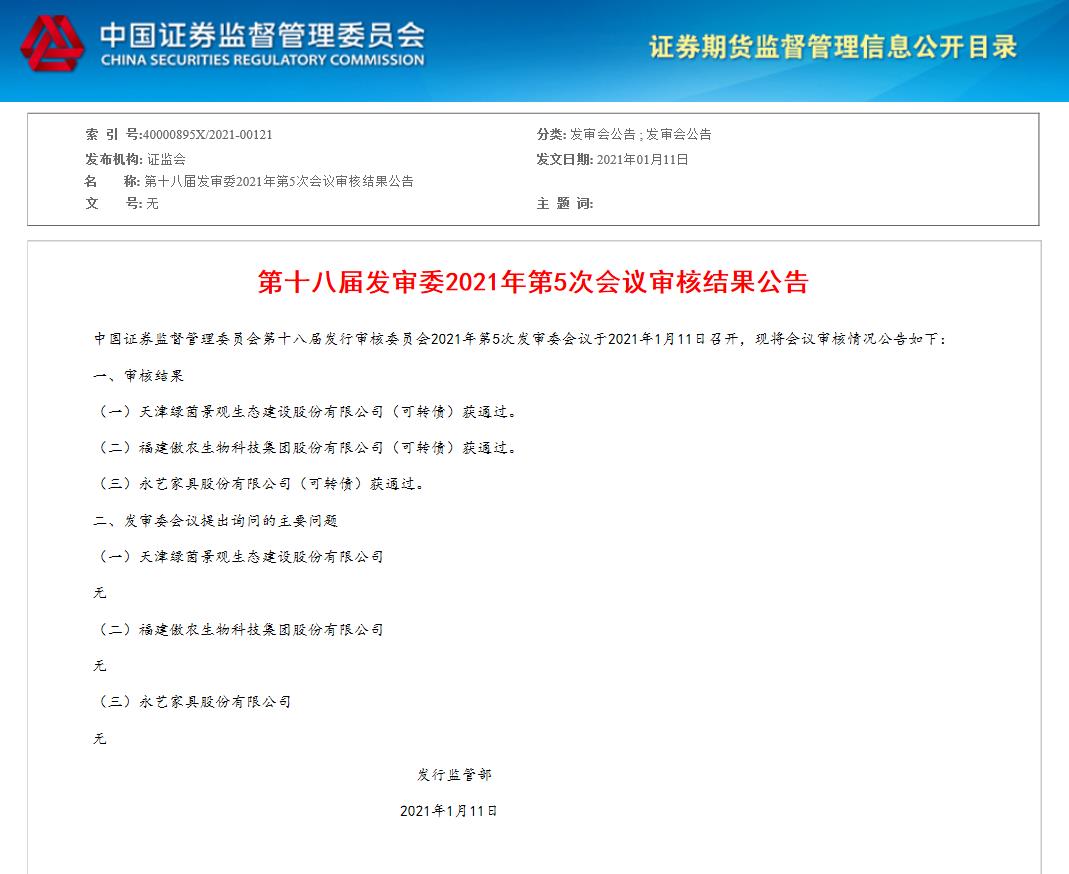Click the 索引号 label
This screenshot has width=1069, height=874.
pyautogui.click(x=113, y=135)
